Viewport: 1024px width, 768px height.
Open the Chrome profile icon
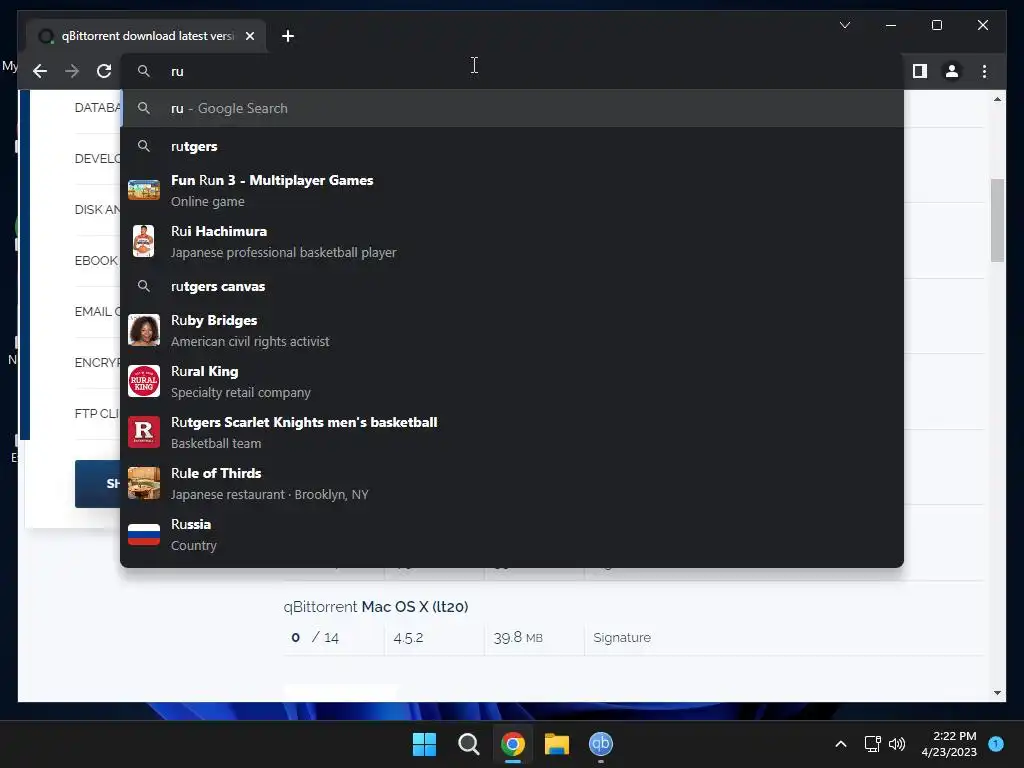pos(952,71)
